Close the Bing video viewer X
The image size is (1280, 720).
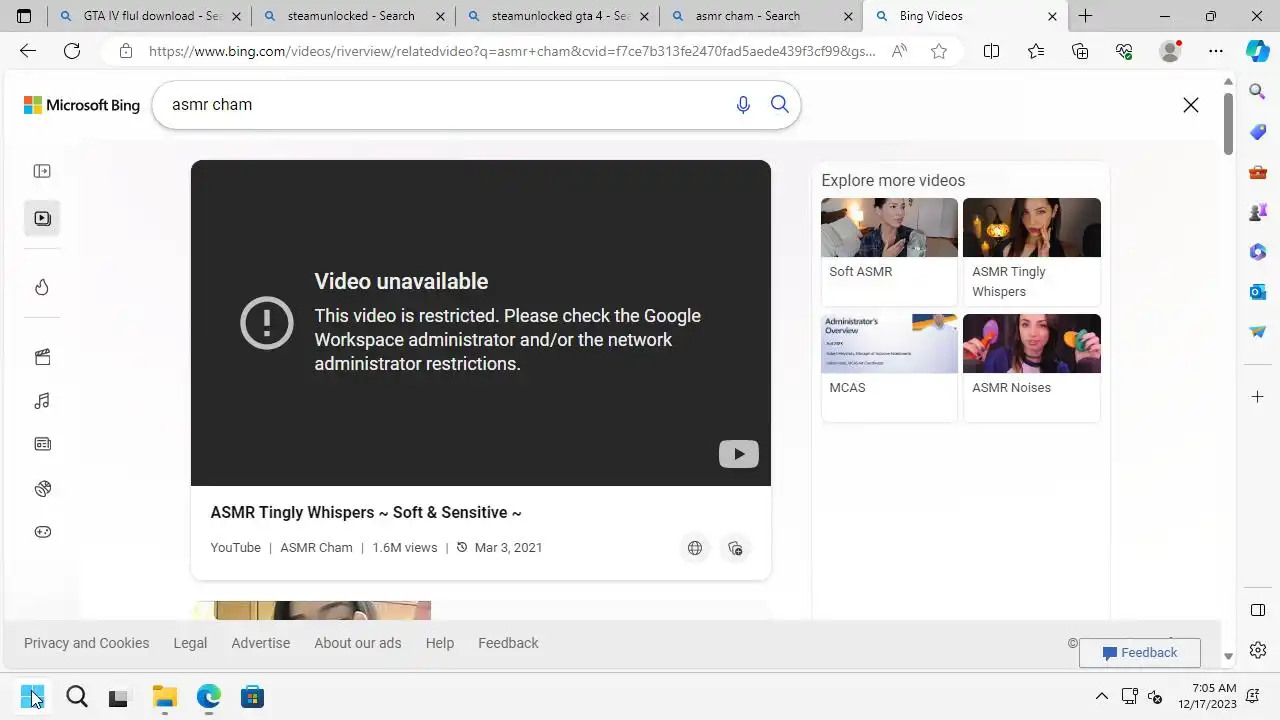pyautogui.click(x=1191, y=105)
